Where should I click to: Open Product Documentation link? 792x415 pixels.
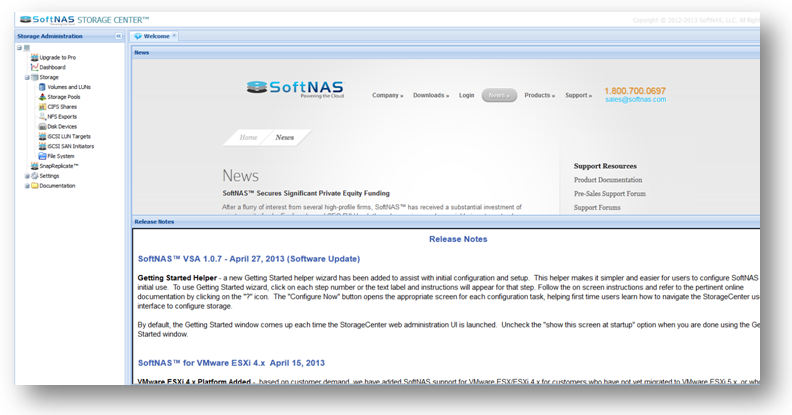608,180
